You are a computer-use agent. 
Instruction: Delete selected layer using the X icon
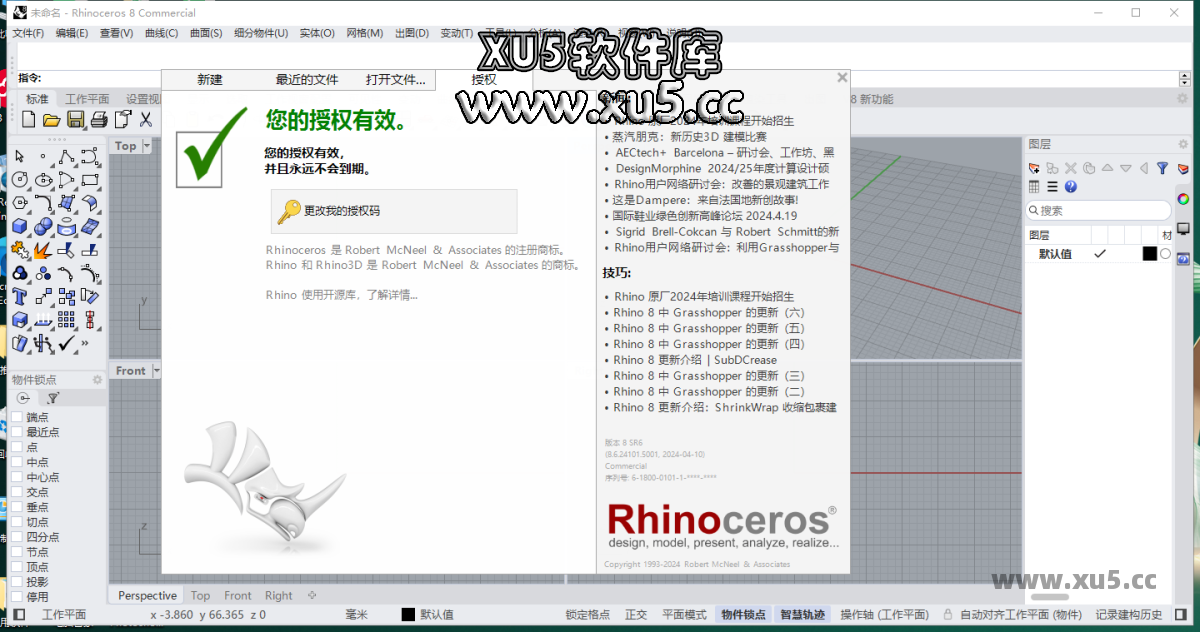pos(1070,168)
